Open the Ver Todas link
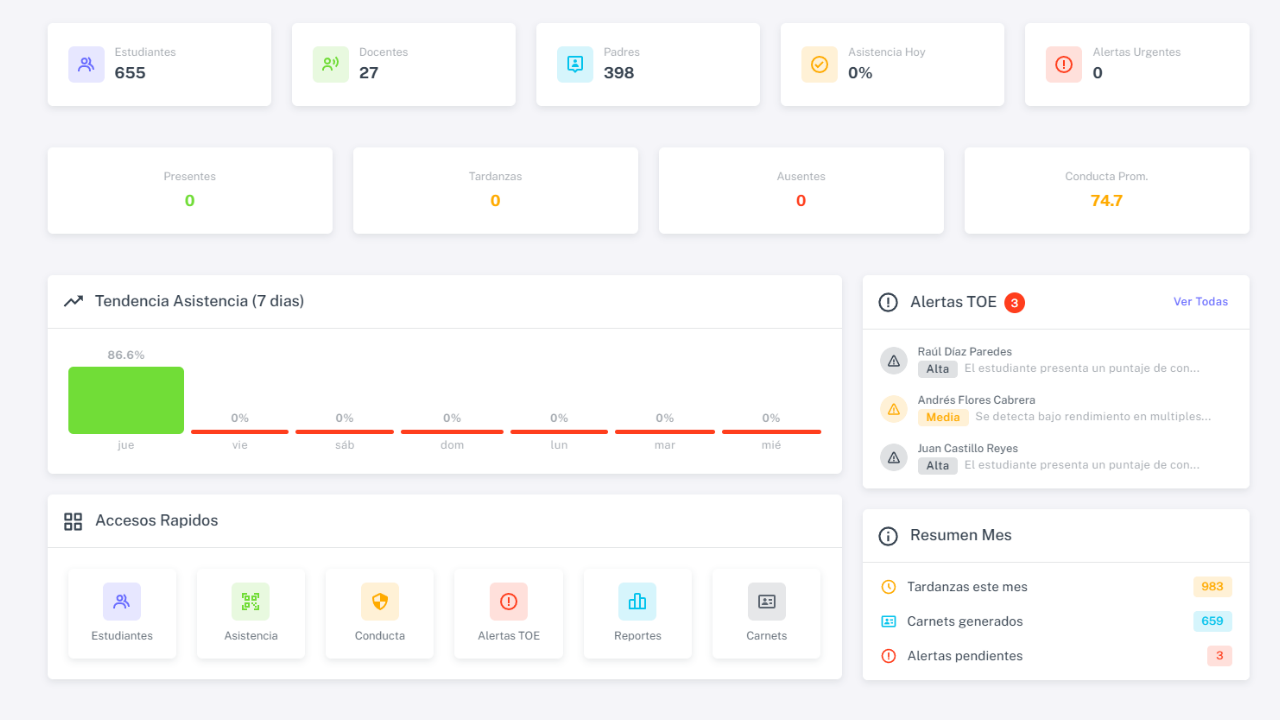This screenshot has width=1280, height=720. click(x=1200, y=301)
